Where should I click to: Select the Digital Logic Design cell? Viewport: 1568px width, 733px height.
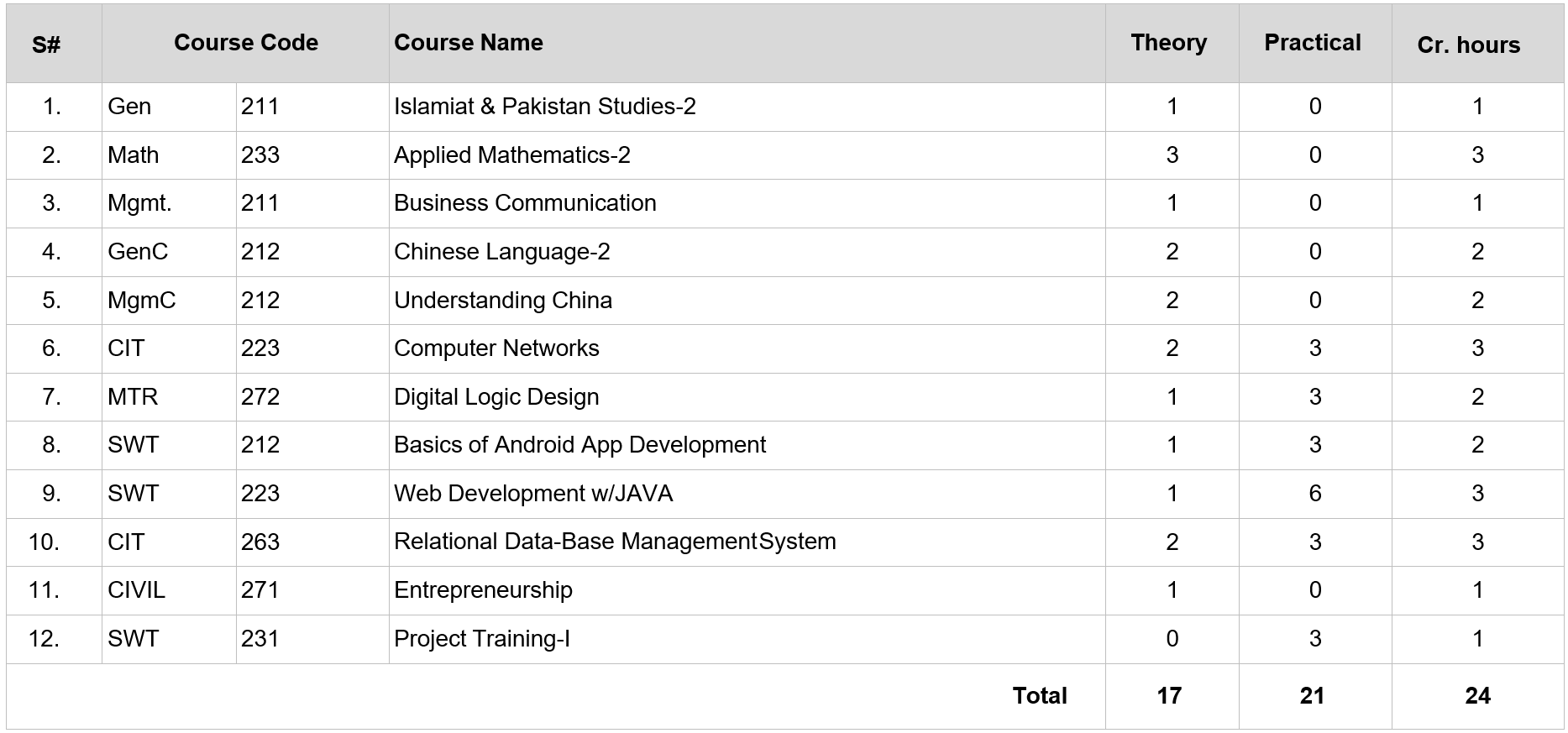tap(747, 397)
